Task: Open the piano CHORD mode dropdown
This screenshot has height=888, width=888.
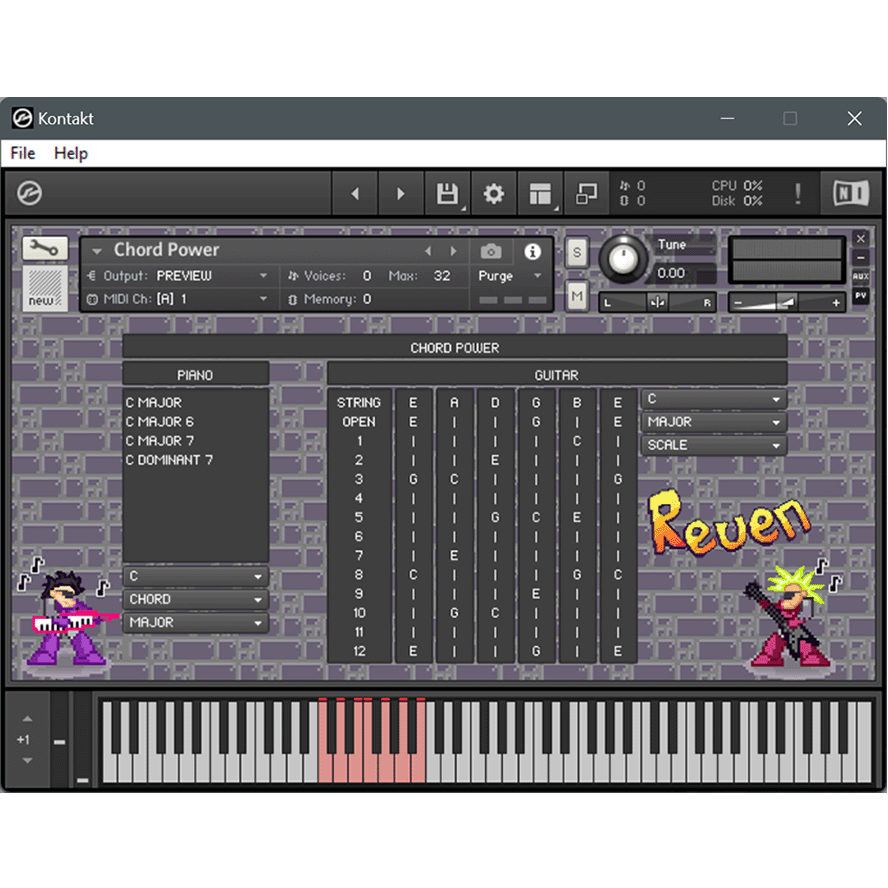Action: click(x=195, y=599)
